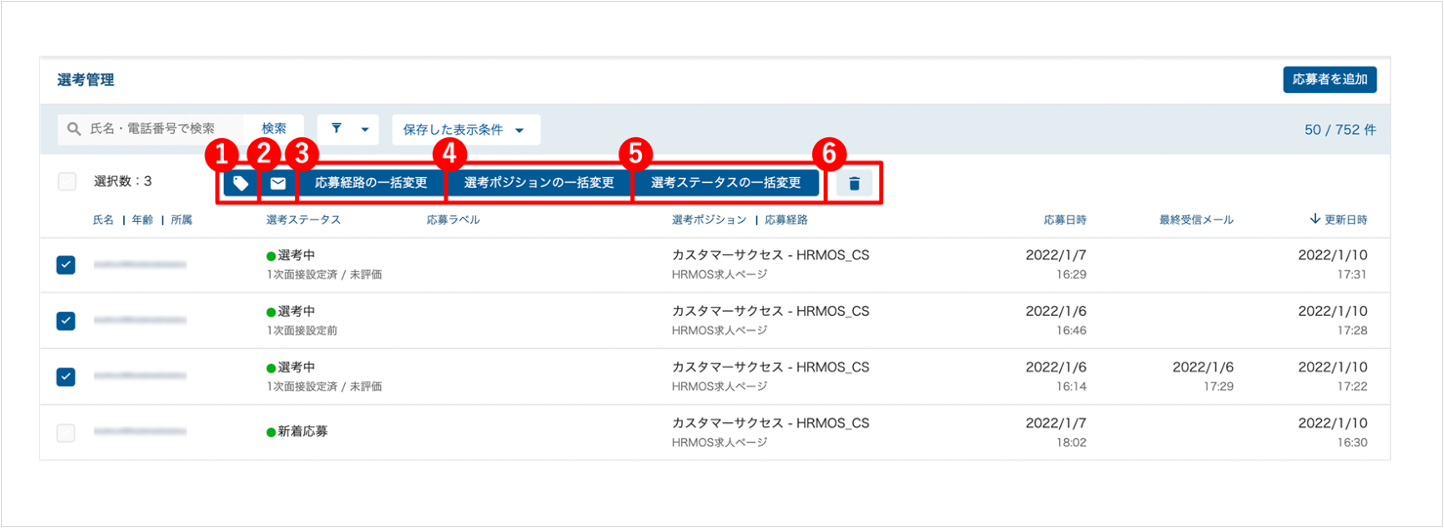1444x528 pixels.
Task: Sort by 氏名 column header
Action: (103, 219)
